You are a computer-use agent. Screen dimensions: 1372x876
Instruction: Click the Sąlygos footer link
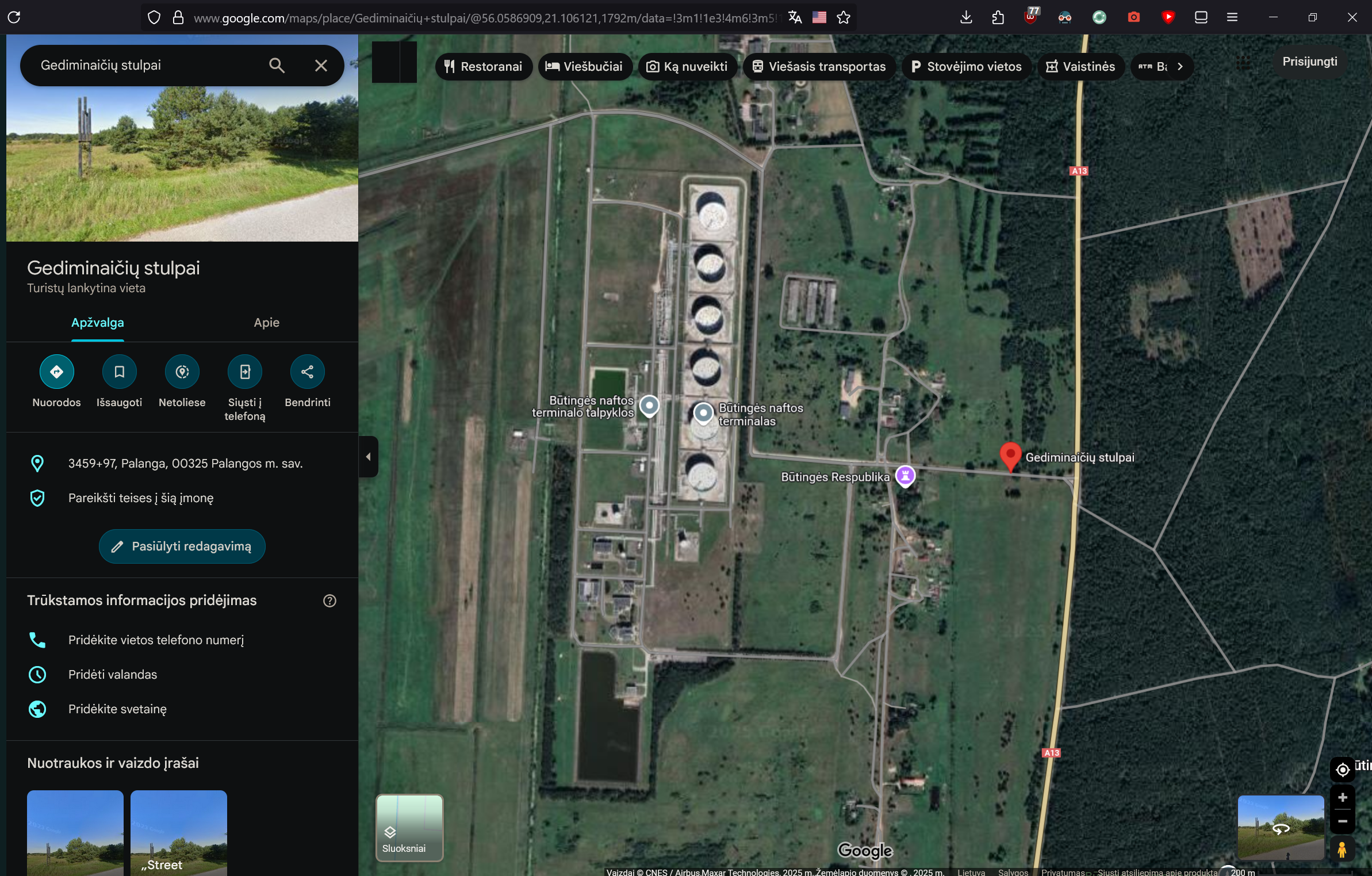(x=1013, y=872)
